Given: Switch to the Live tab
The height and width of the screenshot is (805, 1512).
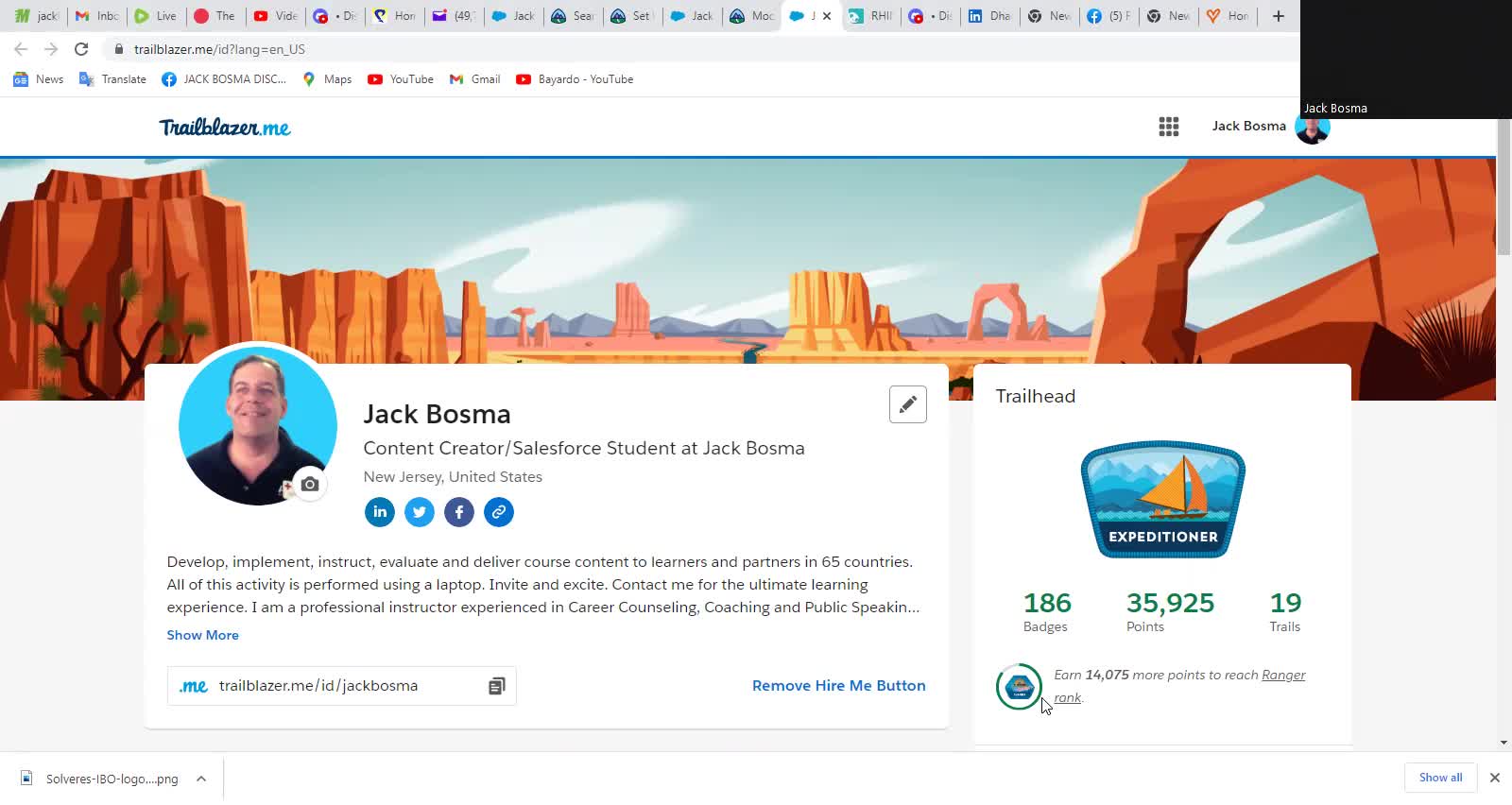Looking at the screenshot, I should pos(156,16).
